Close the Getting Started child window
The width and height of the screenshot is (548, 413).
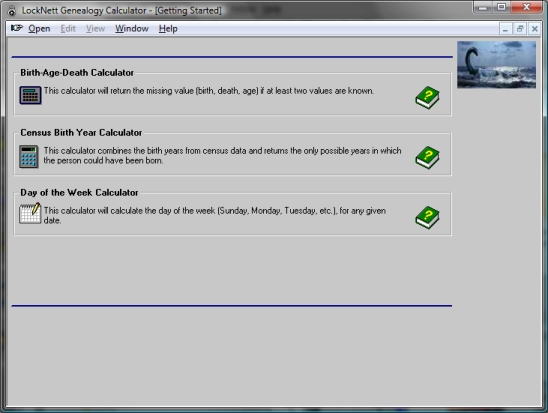[x=535, y=29]
